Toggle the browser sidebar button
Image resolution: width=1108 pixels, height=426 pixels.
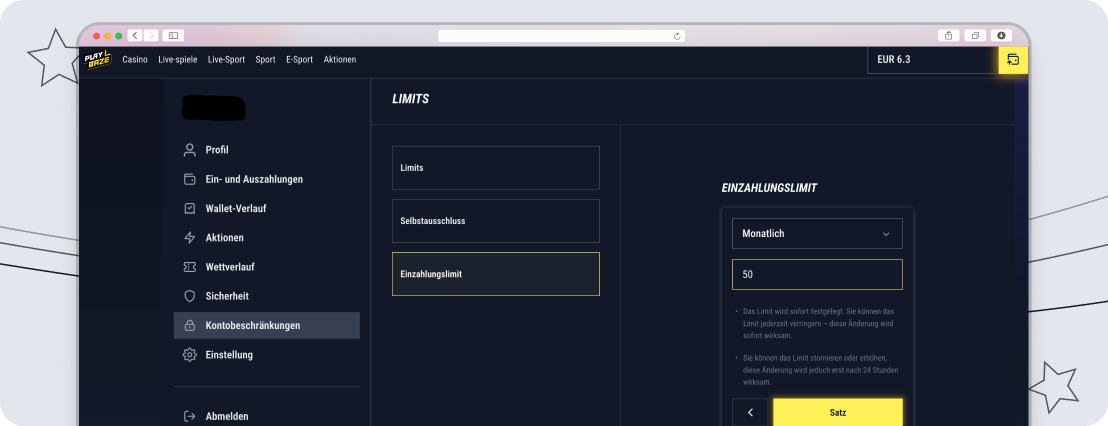tap(173, 35)
